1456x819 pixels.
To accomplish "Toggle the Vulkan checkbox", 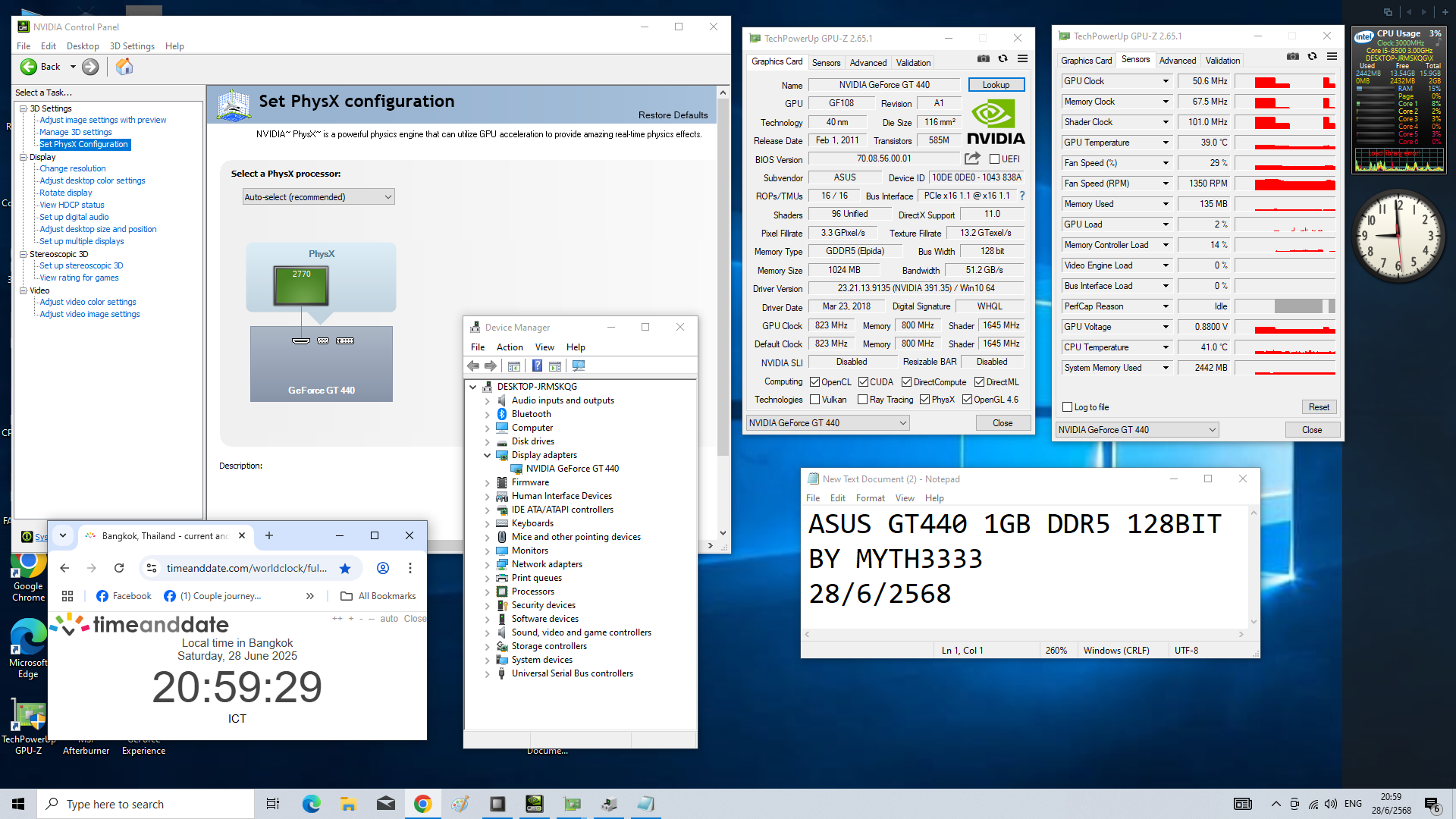I will (x=814, y=400).
